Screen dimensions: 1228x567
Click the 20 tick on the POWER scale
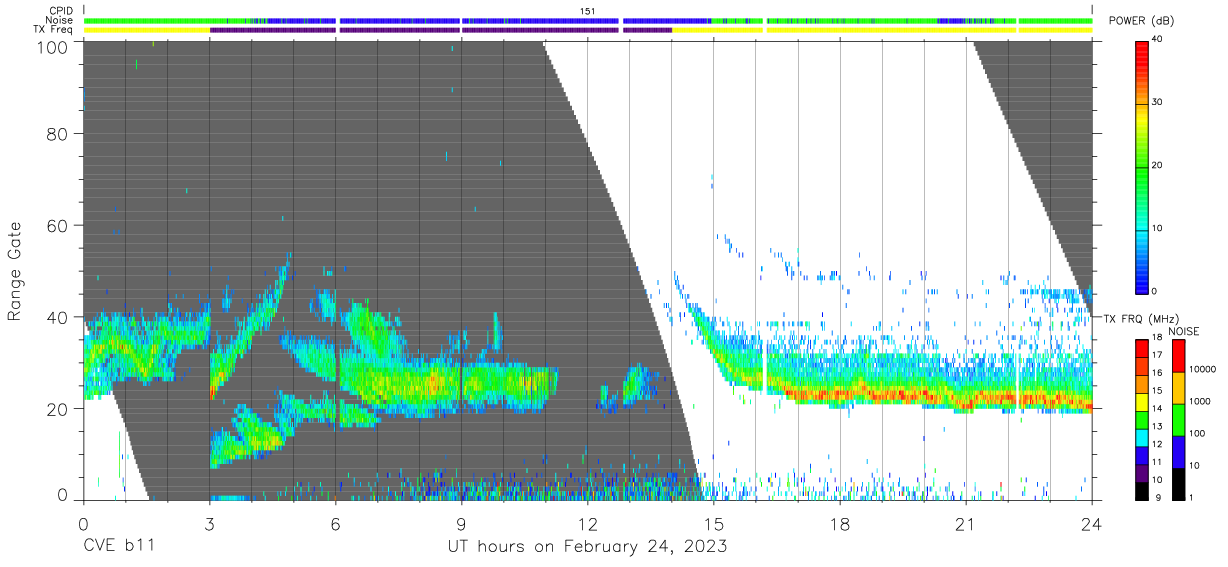(x=1158, y=166)
